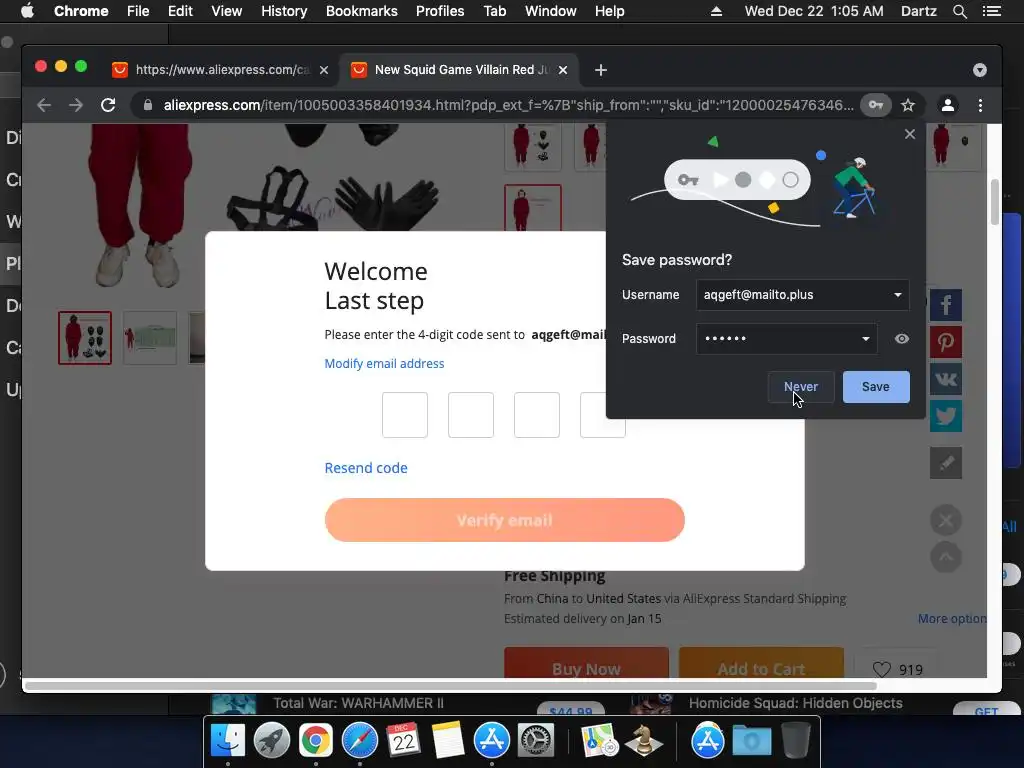
Task: Click the Verify email button
Action: (504, 520)
